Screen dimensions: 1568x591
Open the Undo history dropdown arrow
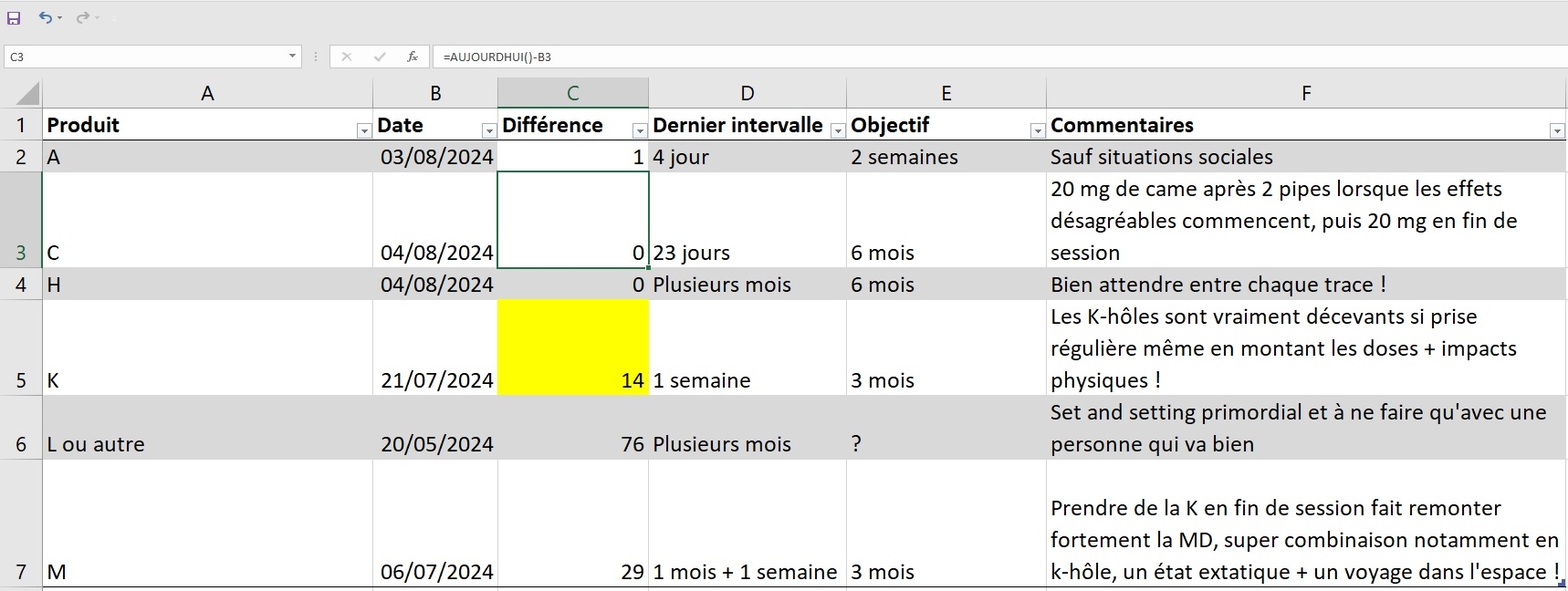[60, 18]
